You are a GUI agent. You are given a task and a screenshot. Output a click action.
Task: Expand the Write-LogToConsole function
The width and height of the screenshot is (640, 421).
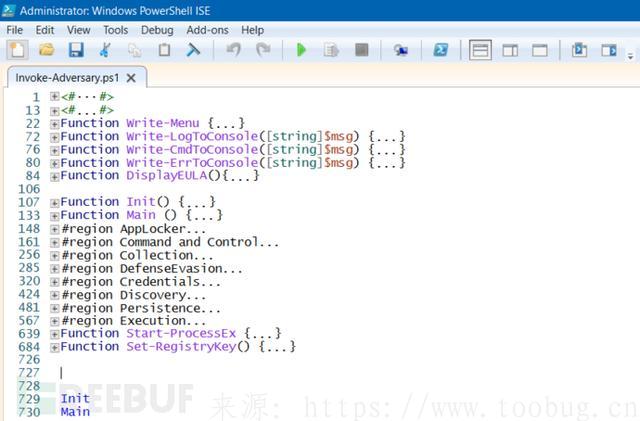point(55,137)
